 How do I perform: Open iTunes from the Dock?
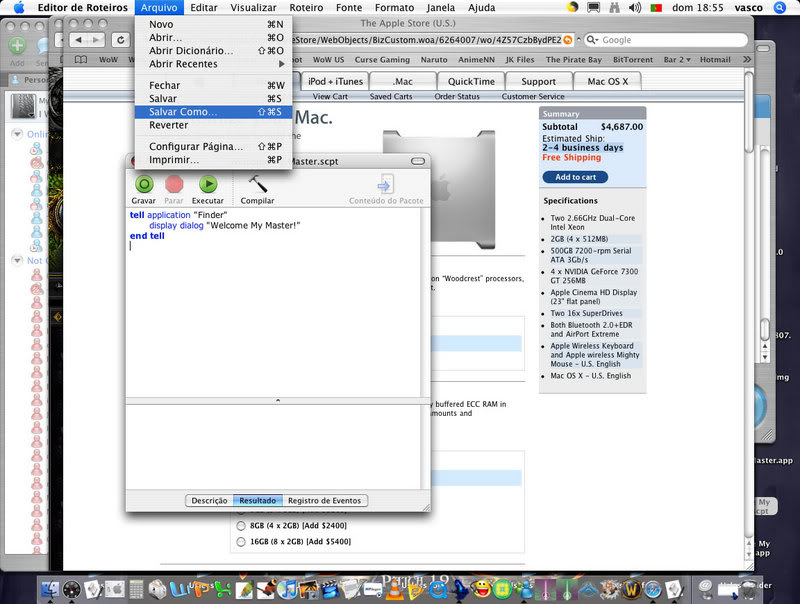point(288,589)
